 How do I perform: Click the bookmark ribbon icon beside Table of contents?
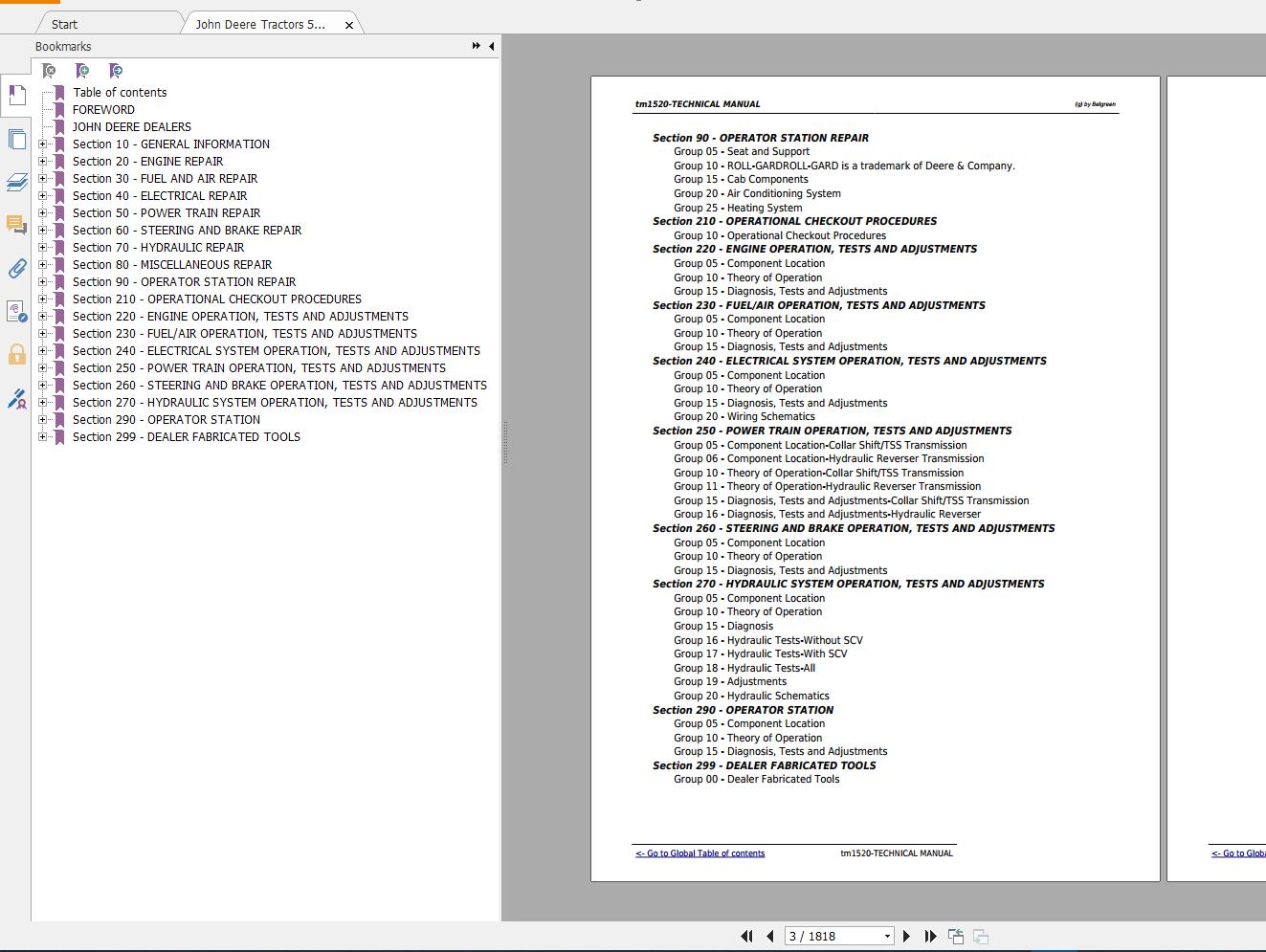point(59,93)
